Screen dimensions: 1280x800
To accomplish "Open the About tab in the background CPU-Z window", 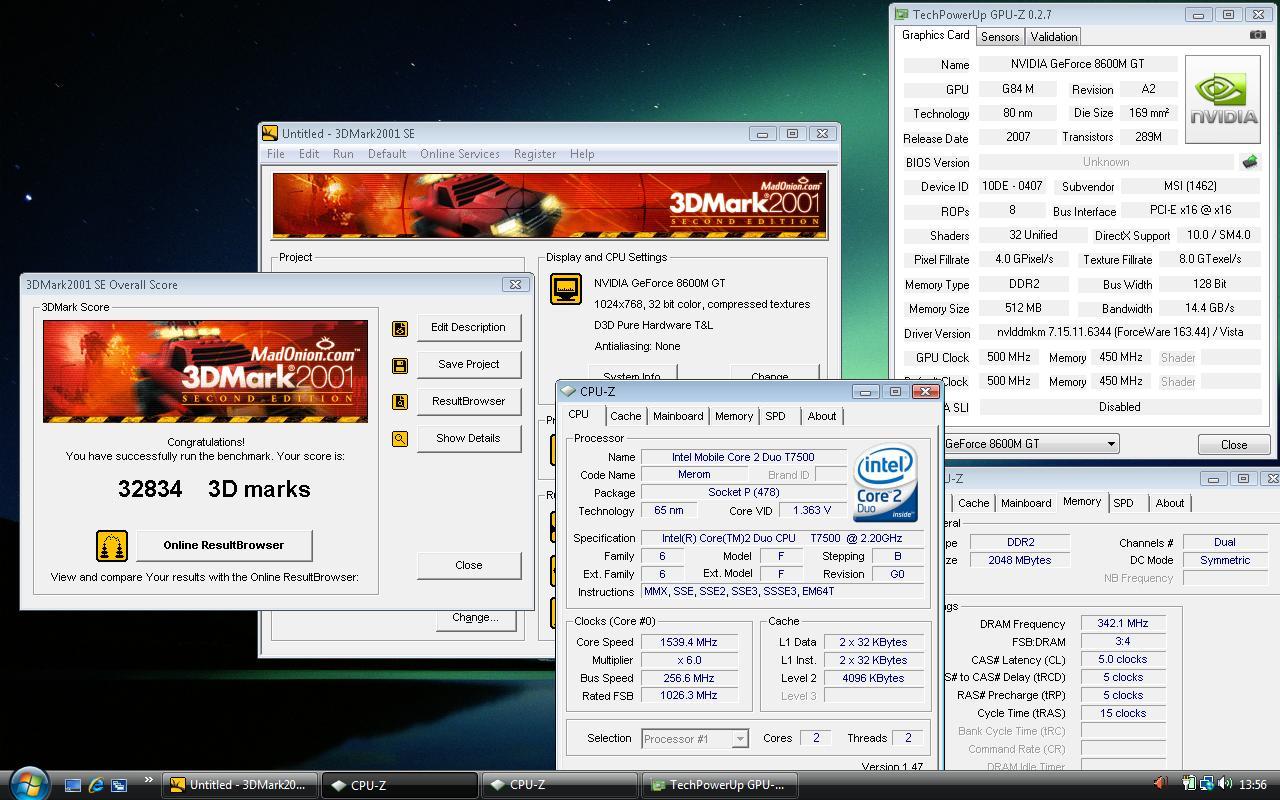I will click(x=1170, y=503).
